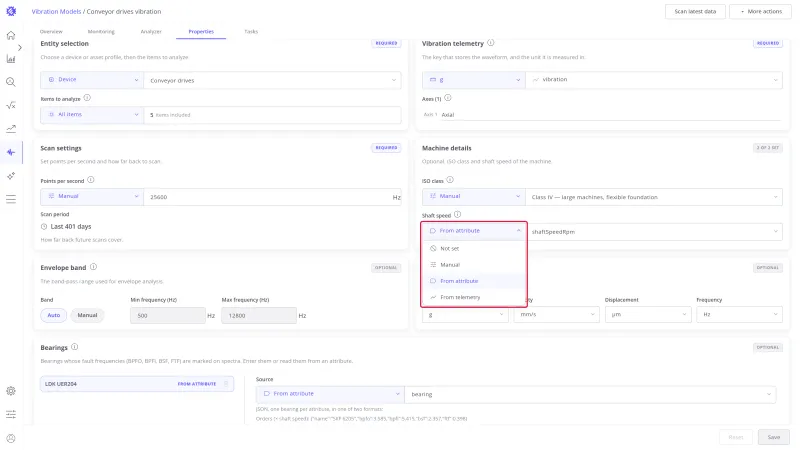Open the settings gear in the sidebar
Screen dimensions: 800x450
(x=11, y=391)
